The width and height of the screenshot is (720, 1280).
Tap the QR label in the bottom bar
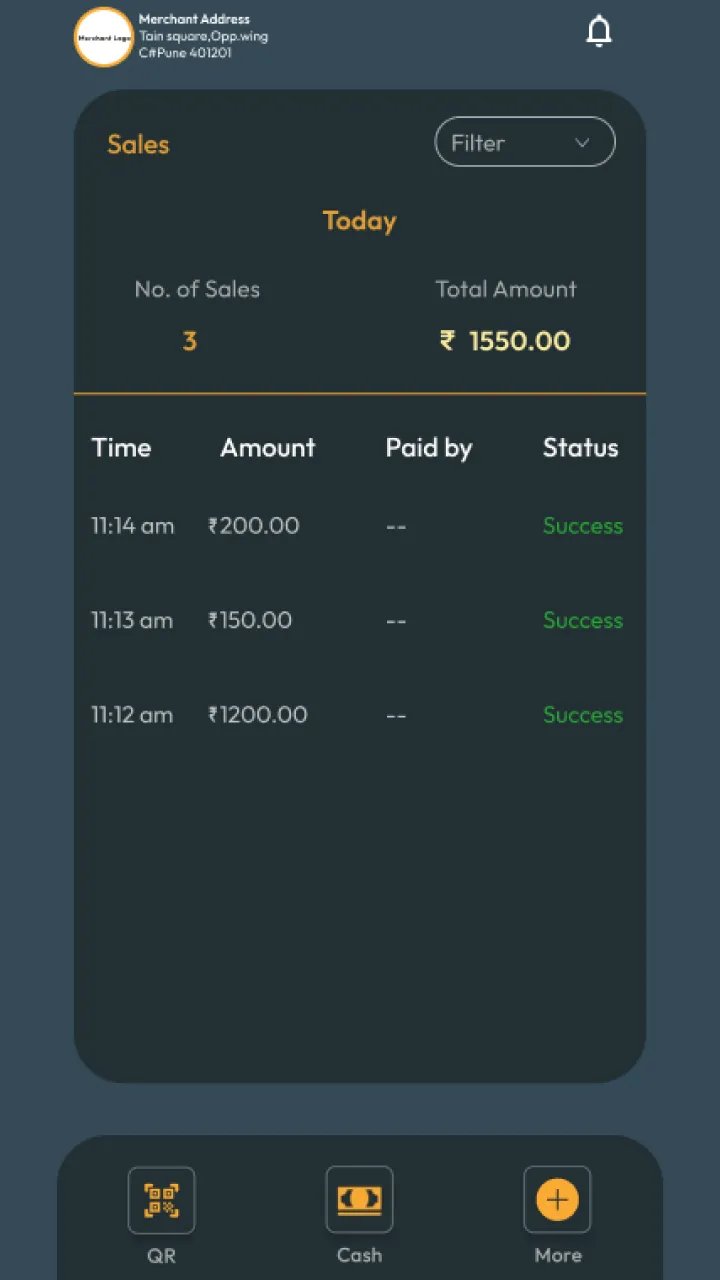click(161, 1255)
